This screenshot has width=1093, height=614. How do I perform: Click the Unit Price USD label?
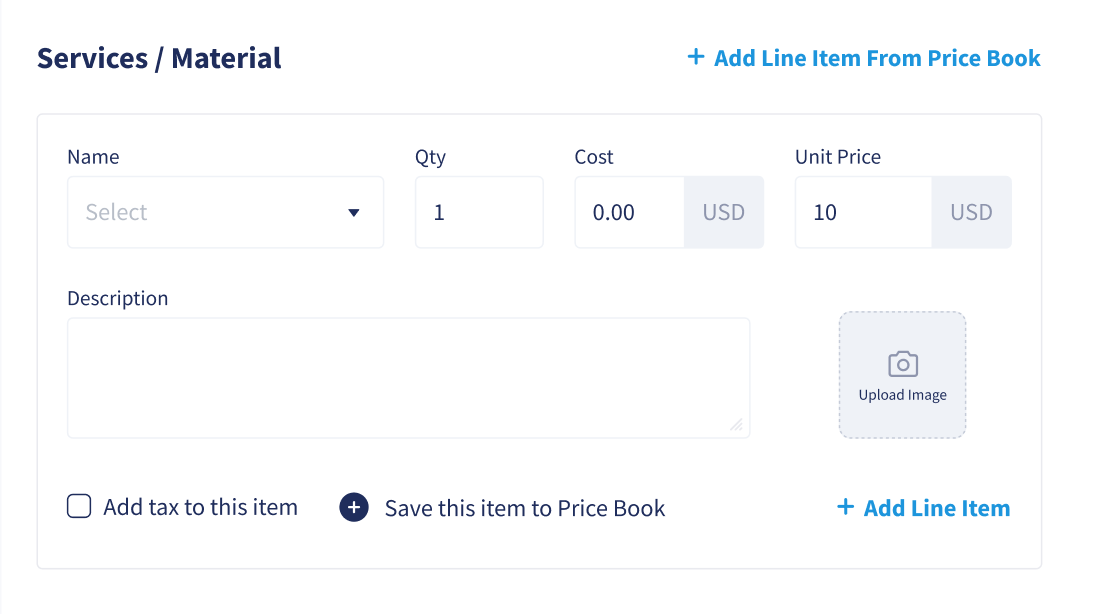[971, 212]
